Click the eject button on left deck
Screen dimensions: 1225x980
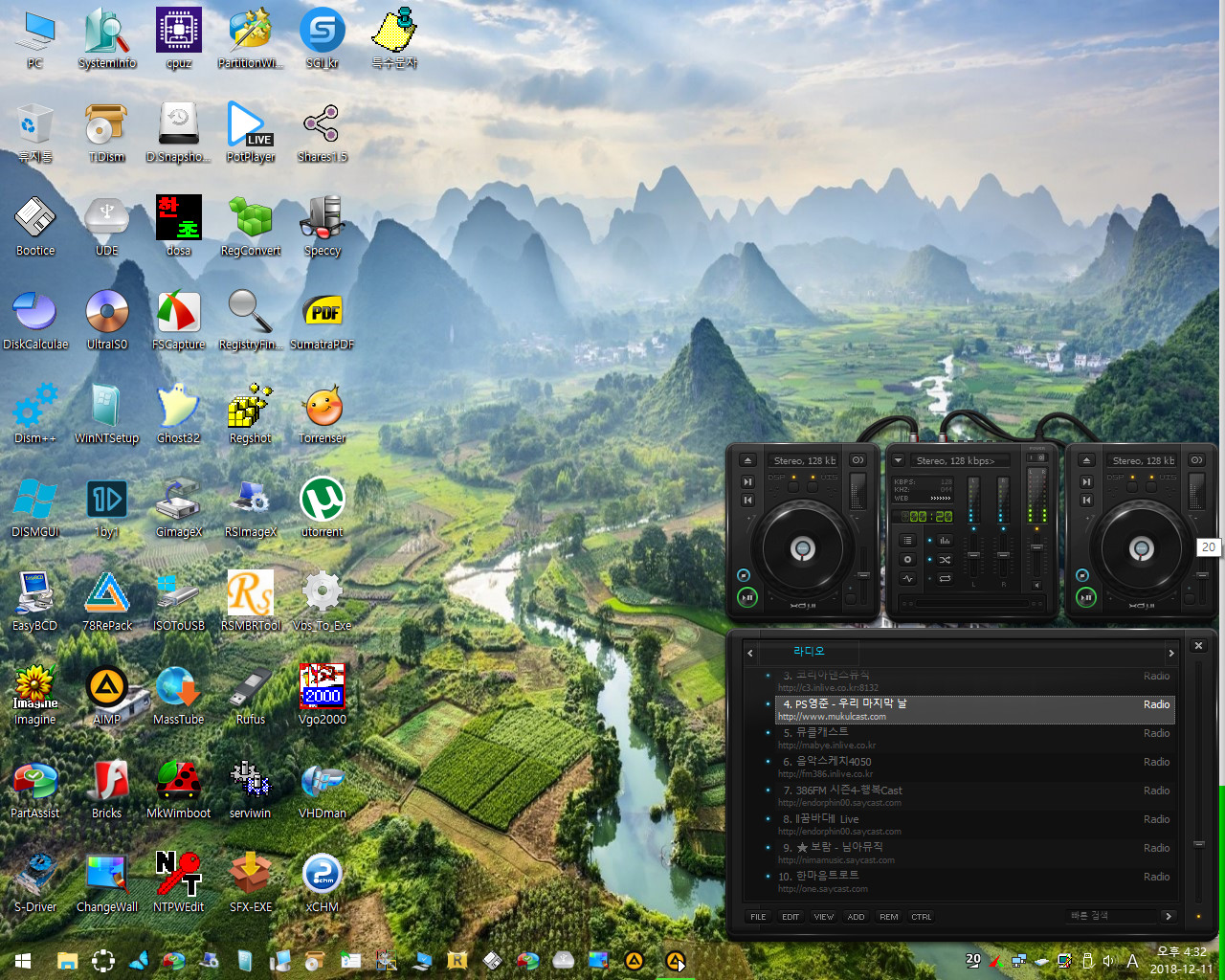(x=747, y=459)
